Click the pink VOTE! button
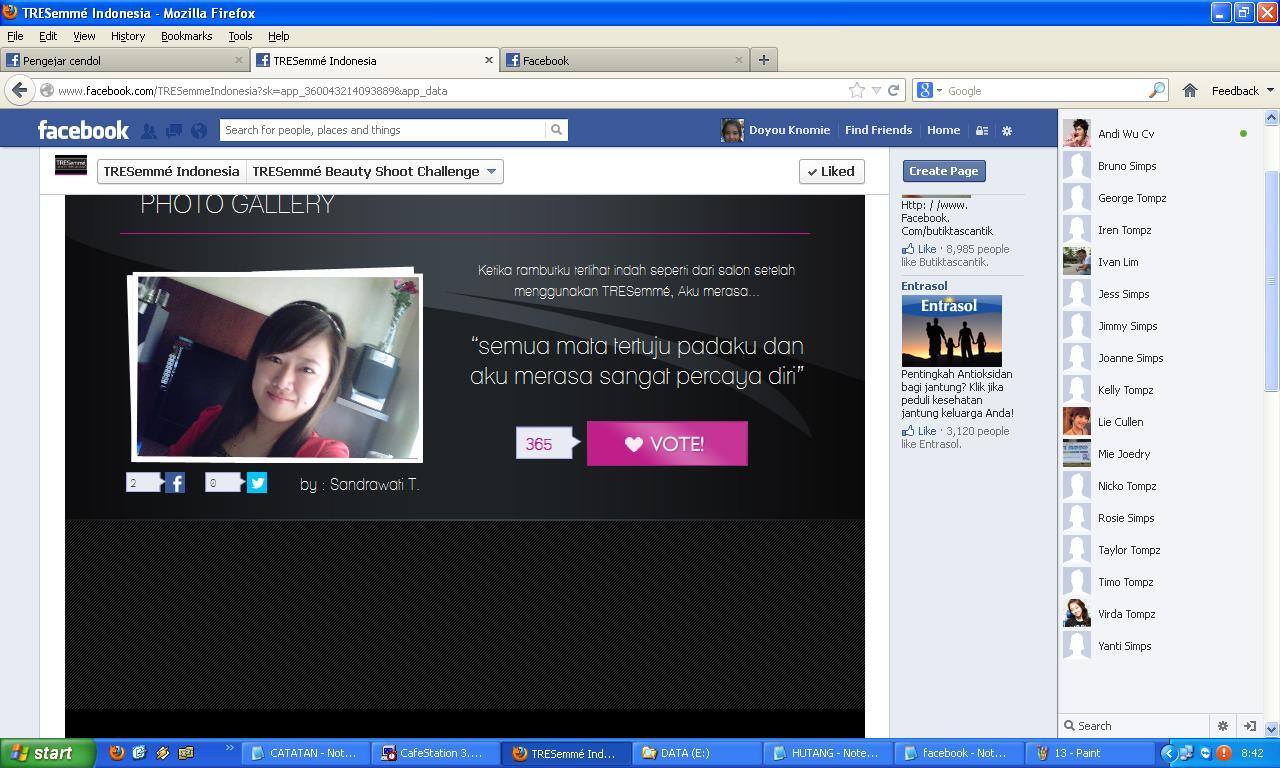 pos(667,443)
